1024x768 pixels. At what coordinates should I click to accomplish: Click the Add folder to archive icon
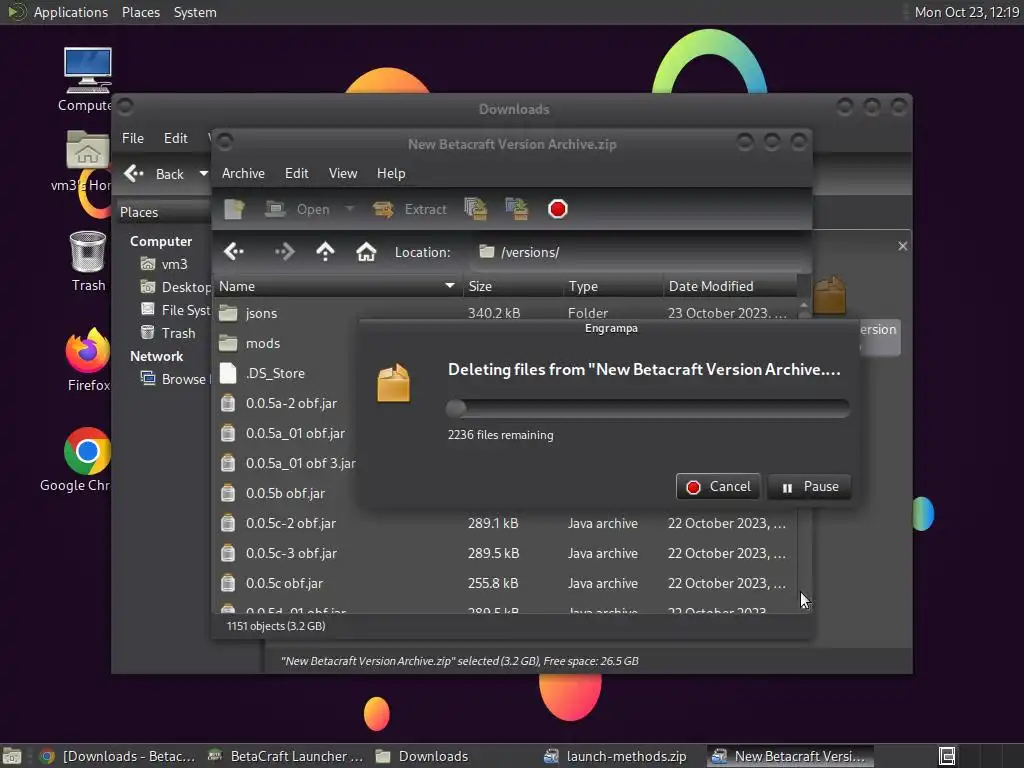coord(517,209)
